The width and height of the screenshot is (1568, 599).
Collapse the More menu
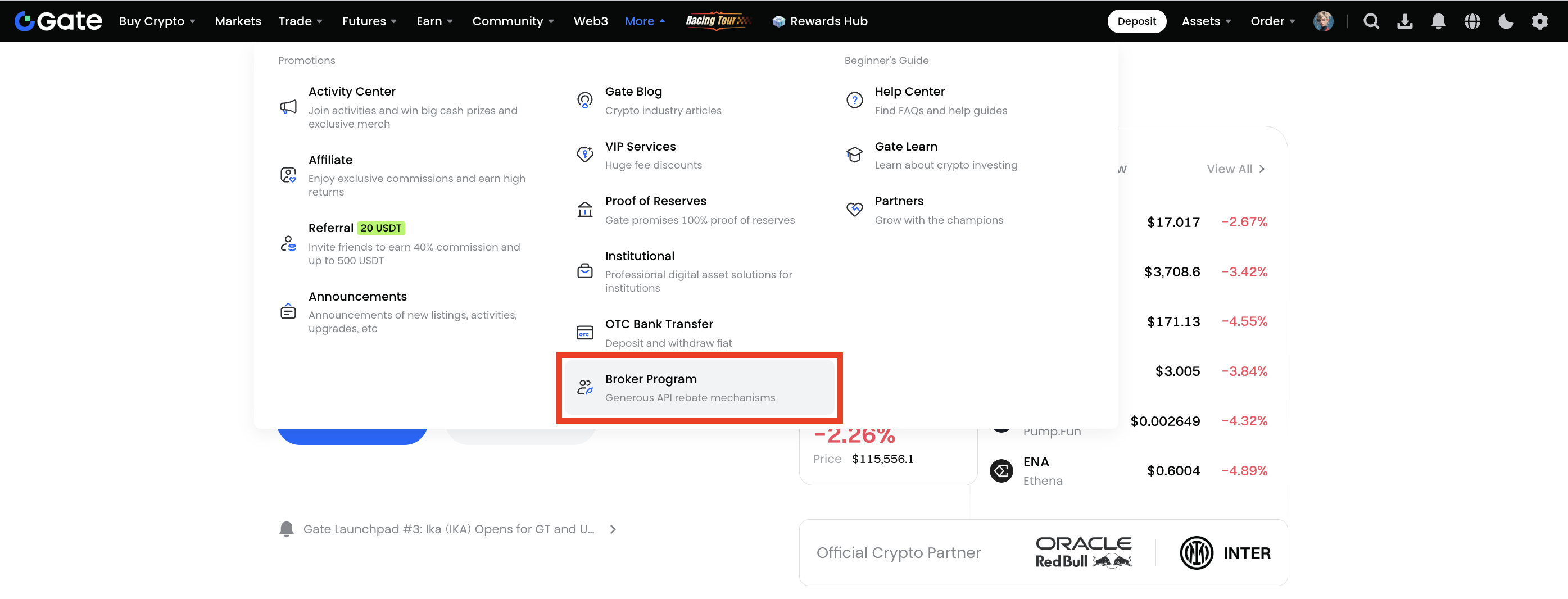point(645,21)
